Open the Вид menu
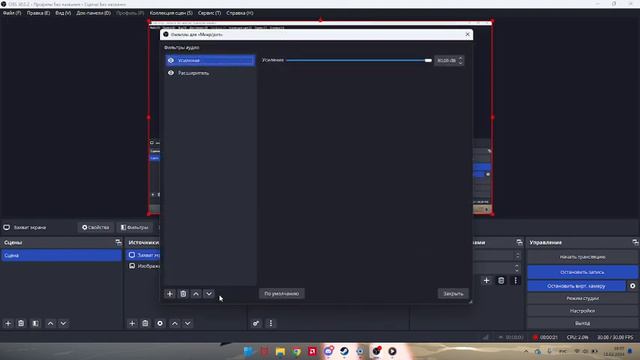Viewport: 640px width, 360px height. click(x=63, y=13)
